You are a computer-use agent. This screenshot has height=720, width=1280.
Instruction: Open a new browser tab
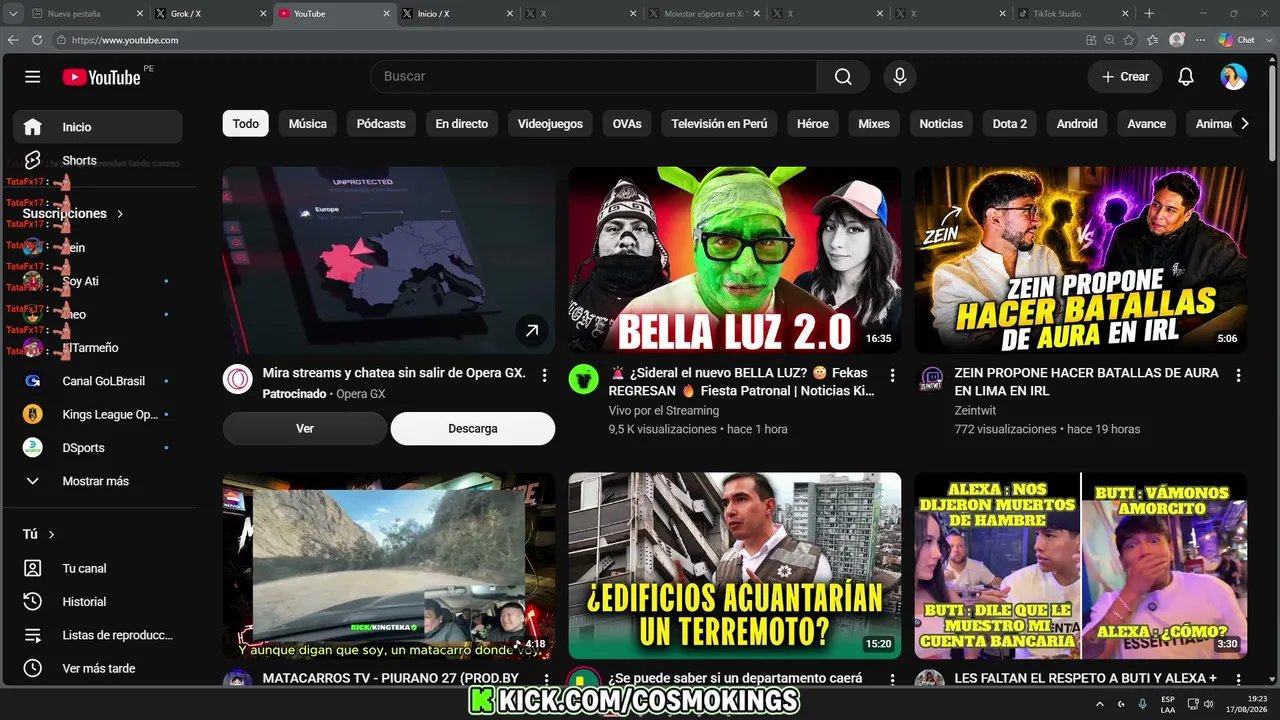pos(1149,14)
